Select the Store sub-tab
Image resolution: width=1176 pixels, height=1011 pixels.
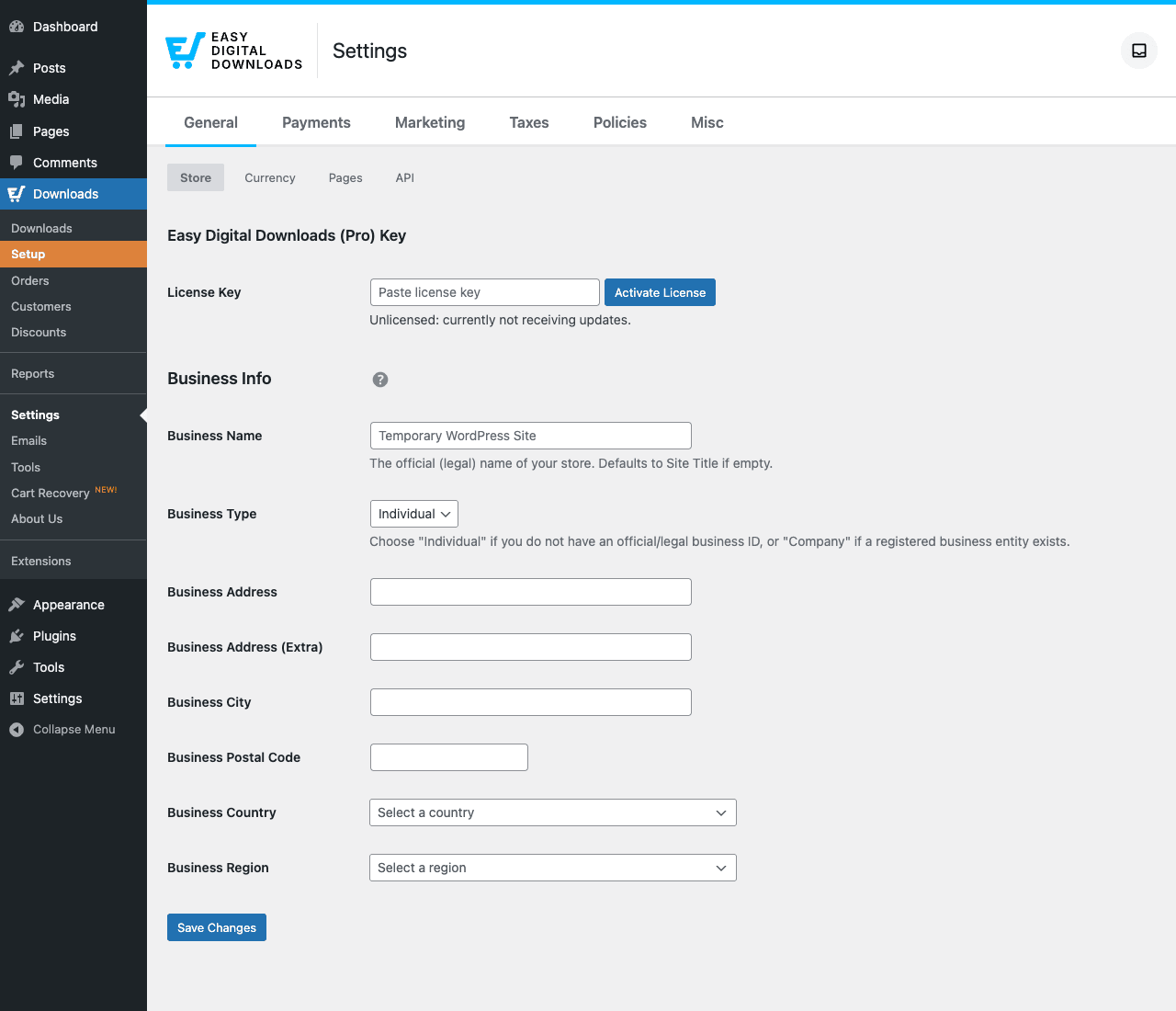coord(196,177)
